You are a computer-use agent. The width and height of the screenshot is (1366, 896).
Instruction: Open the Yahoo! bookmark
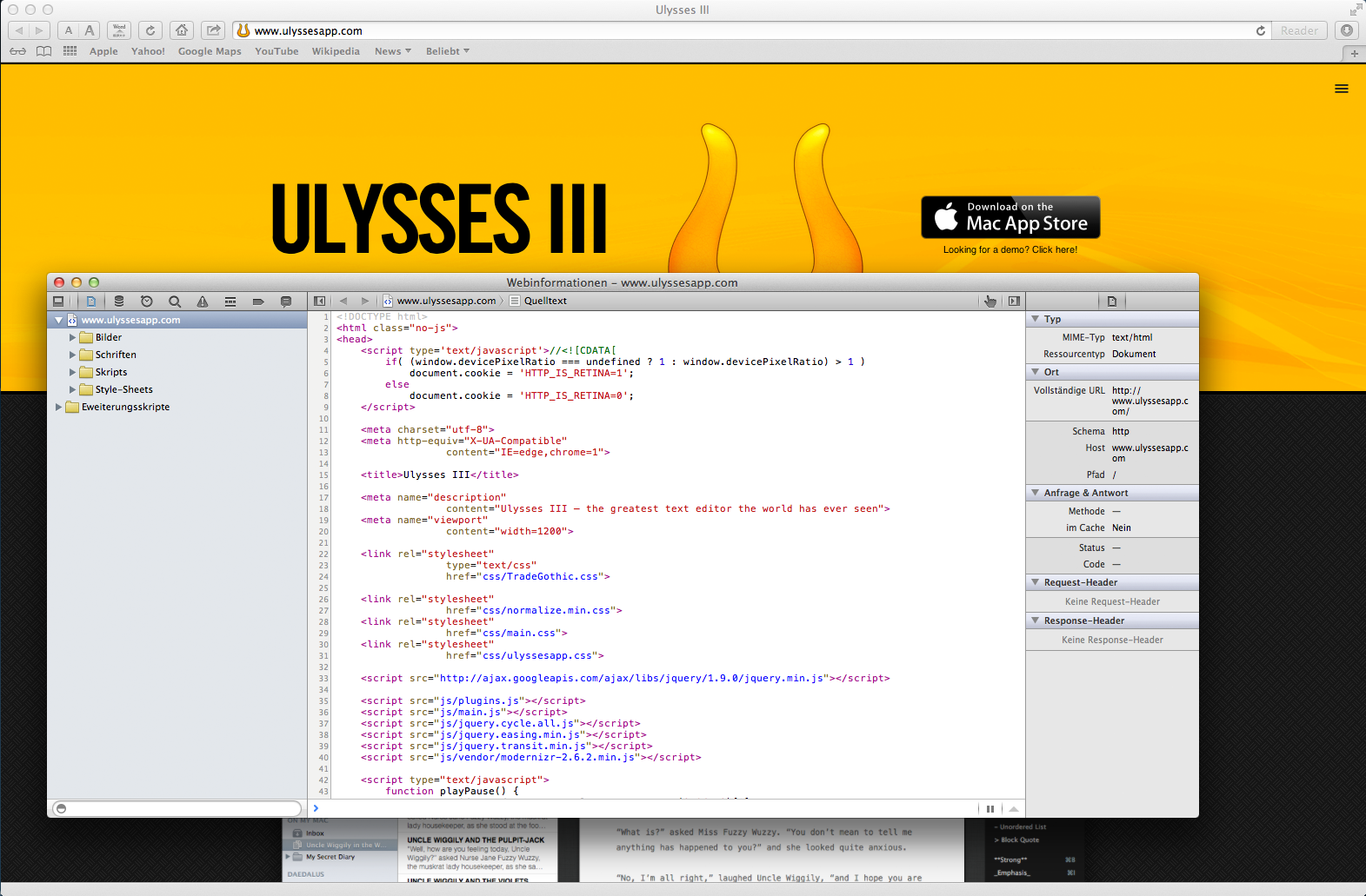(x=148, y=51)
